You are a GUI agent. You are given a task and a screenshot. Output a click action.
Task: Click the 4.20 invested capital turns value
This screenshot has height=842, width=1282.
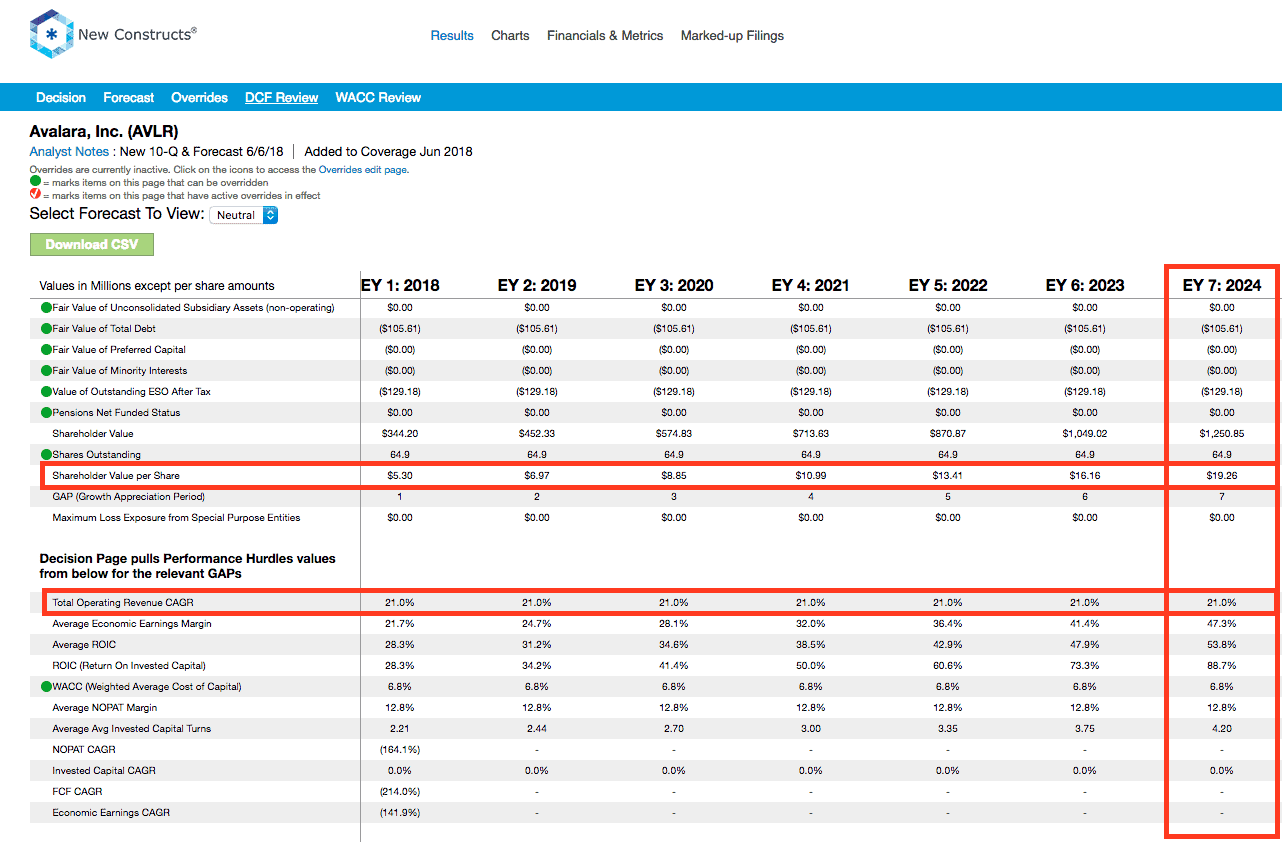pos(1222,728)
